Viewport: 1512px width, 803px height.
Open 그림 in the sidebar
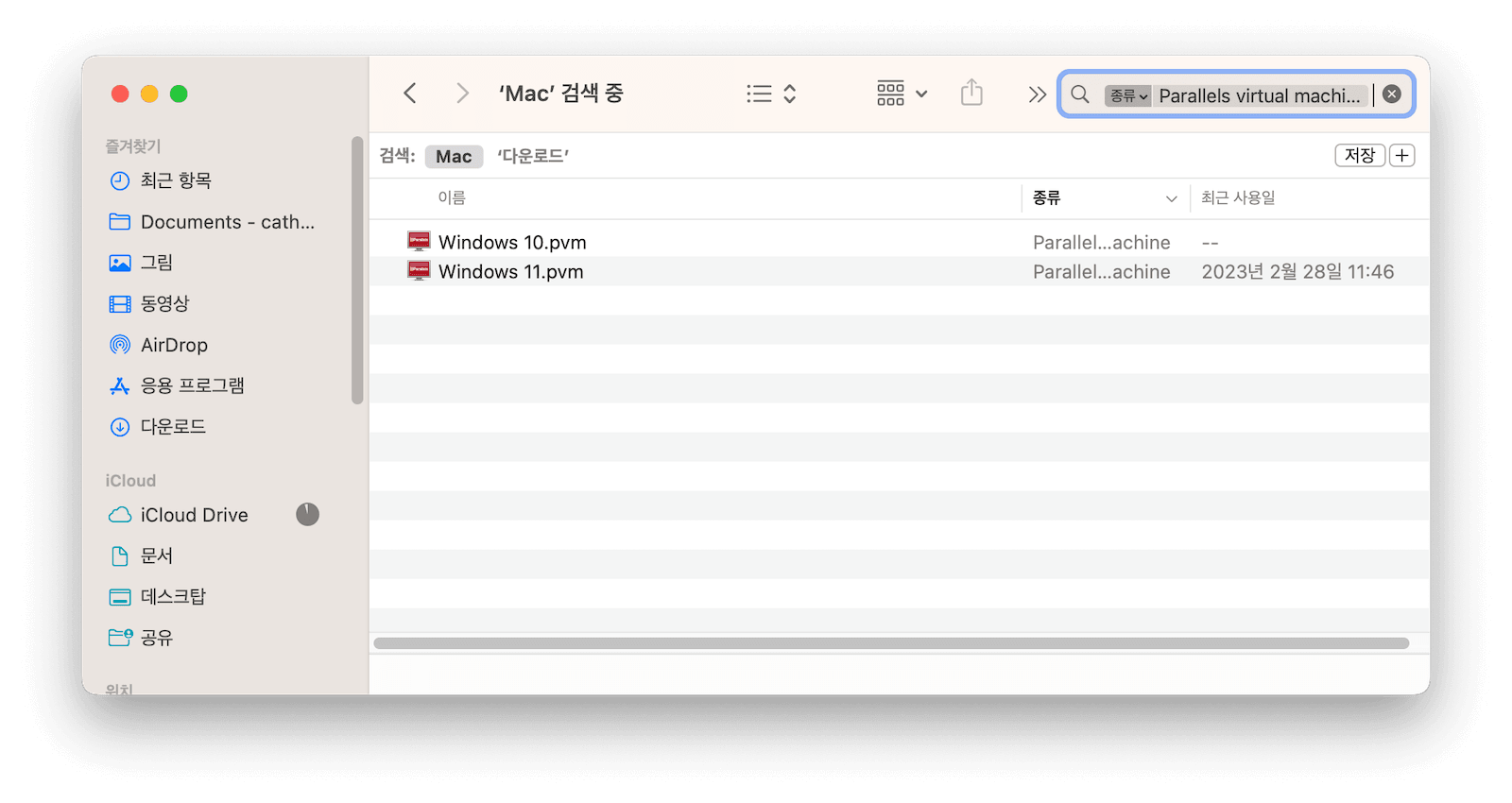(157, 263)
